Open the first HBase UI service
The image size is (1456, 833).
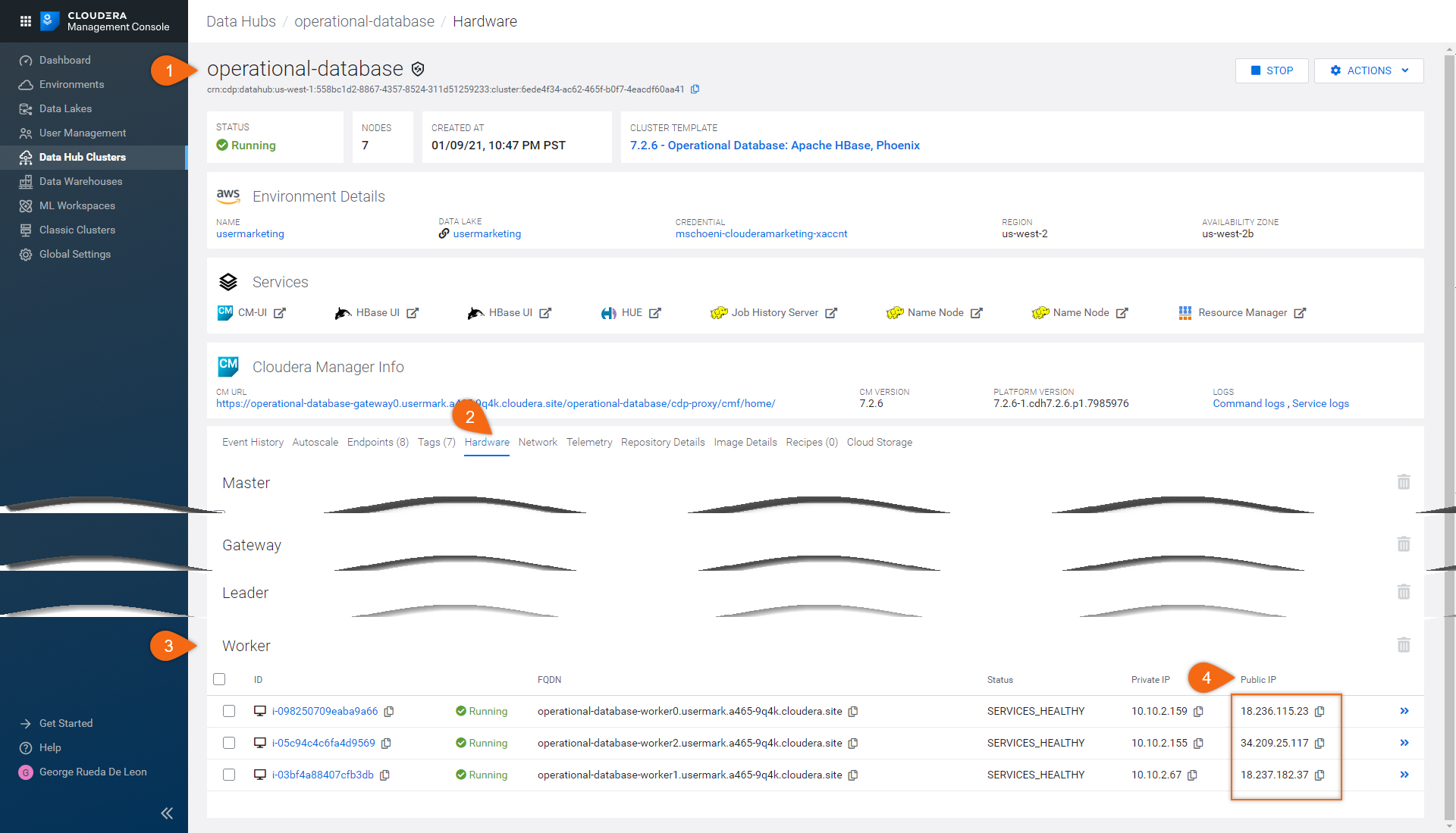click(x=377, y=313)
